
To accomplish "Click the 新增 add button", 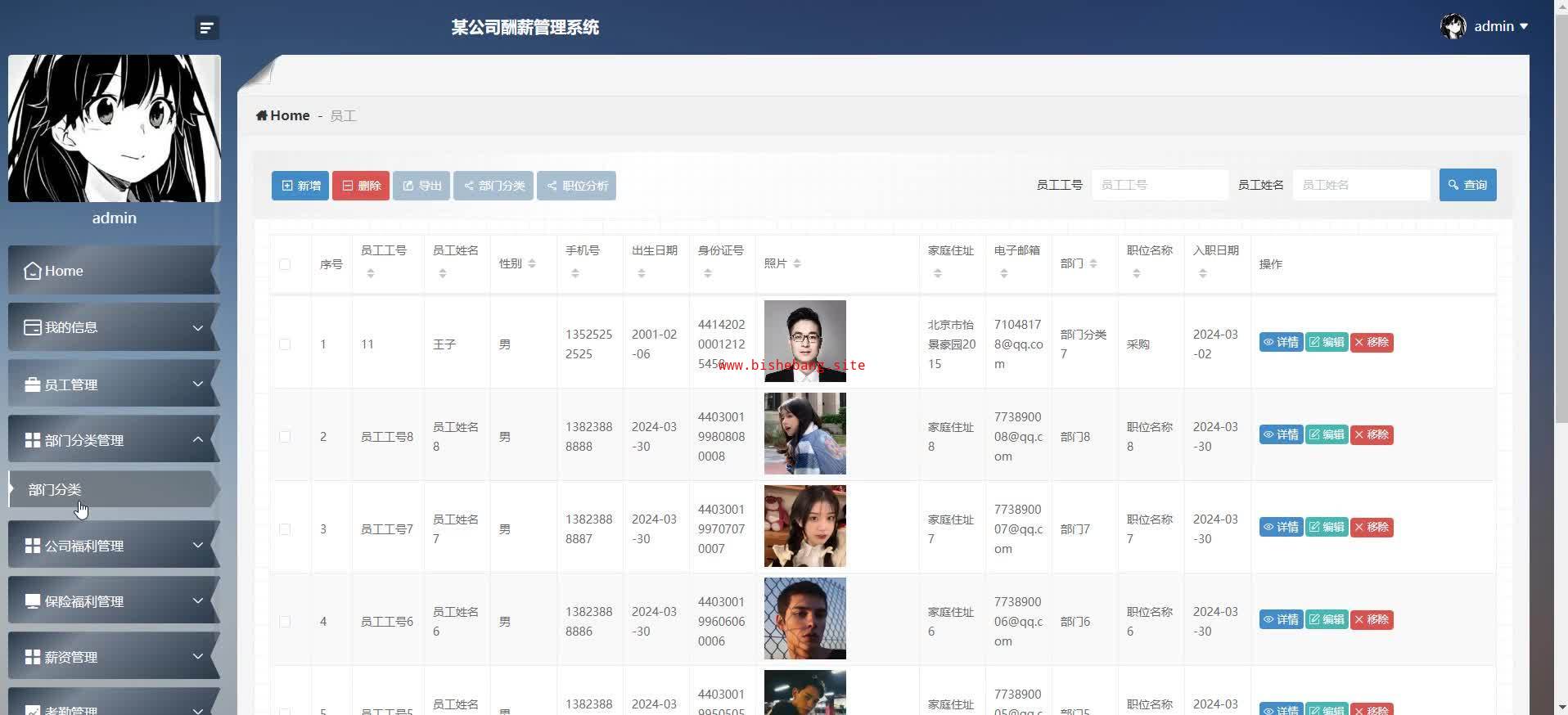I will pos(300,186).
